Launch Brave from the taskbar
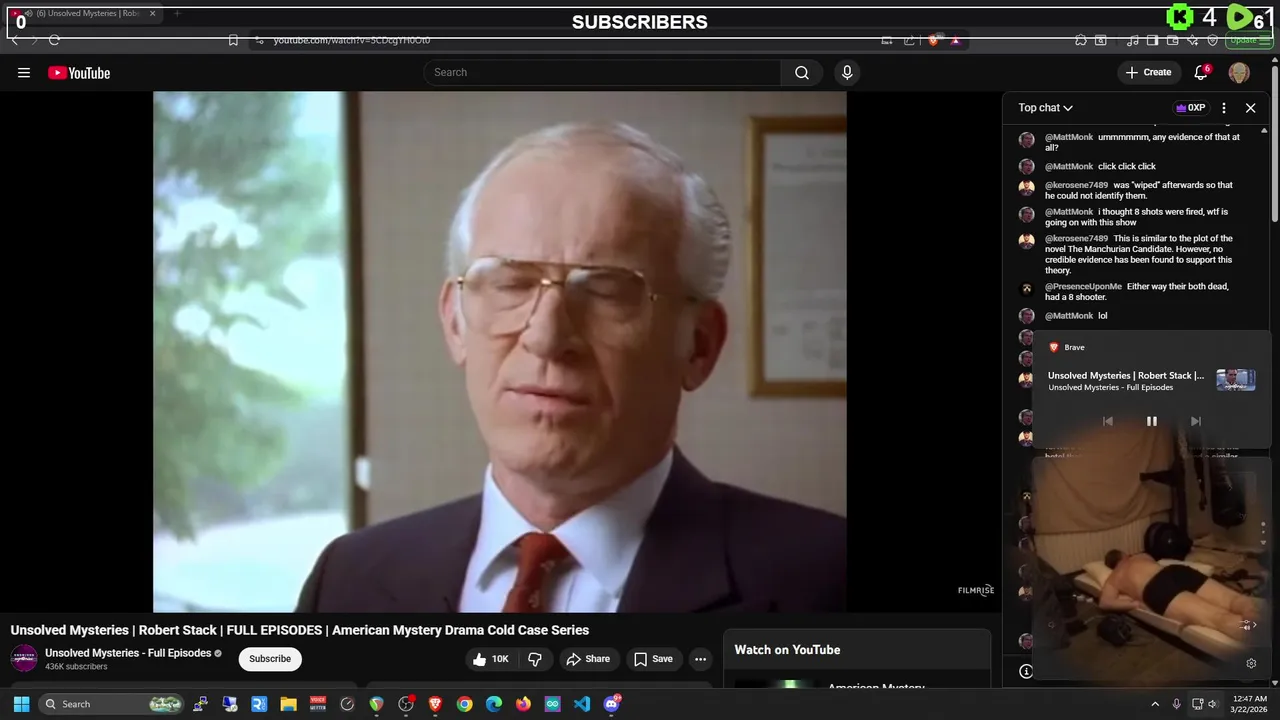 pos(435,704)
